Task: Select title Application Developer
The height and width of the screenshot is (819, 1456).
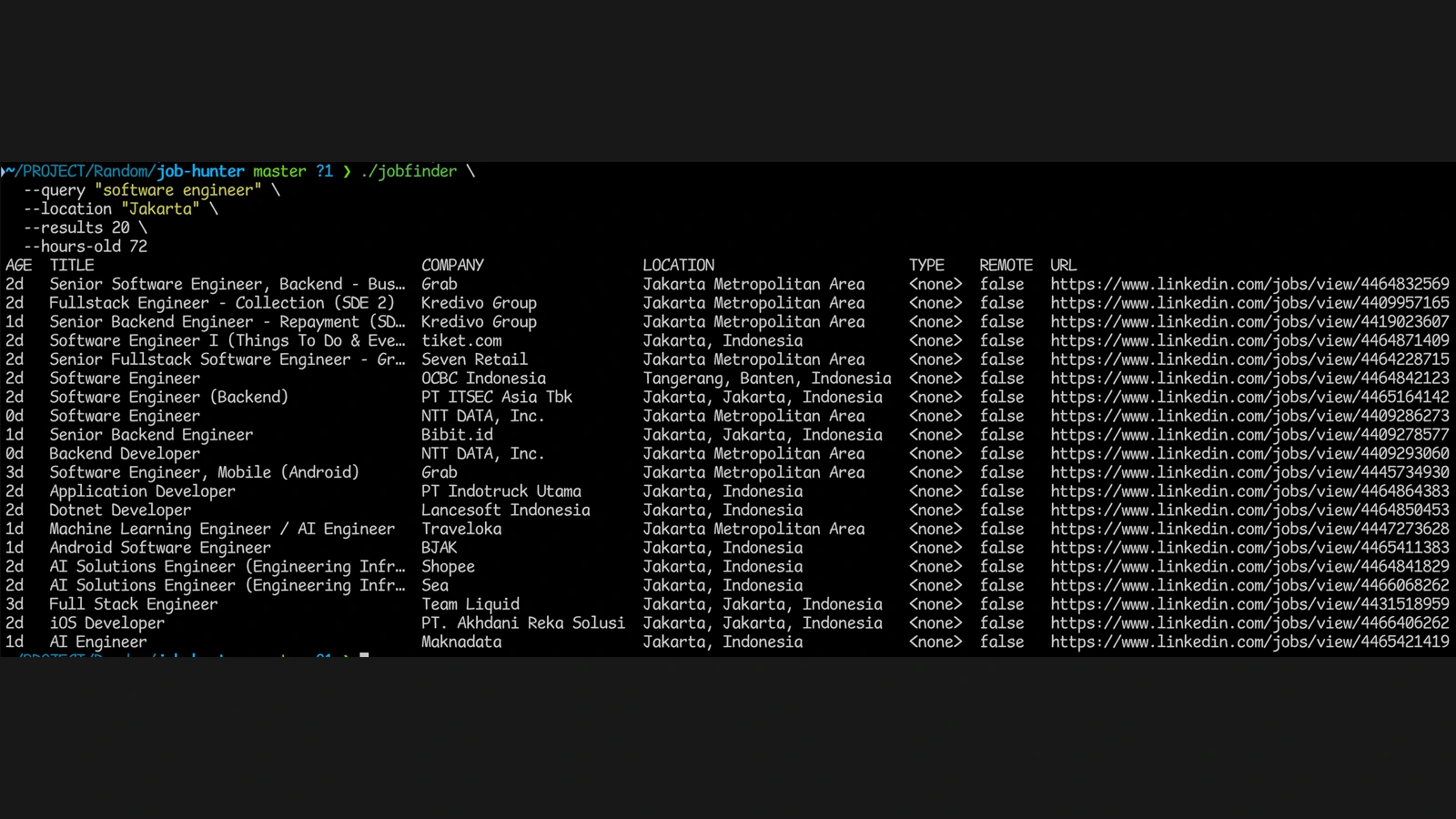Action: 142,490
